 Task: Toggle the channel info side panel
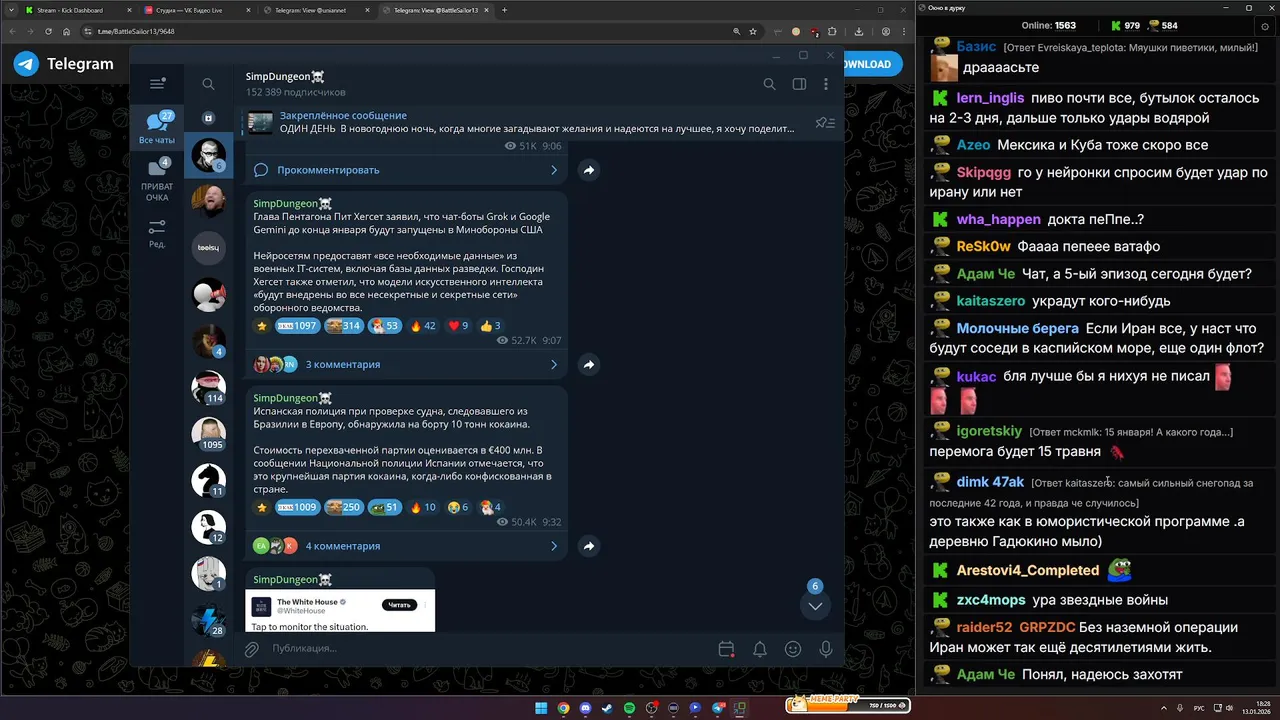click(799, 84)
